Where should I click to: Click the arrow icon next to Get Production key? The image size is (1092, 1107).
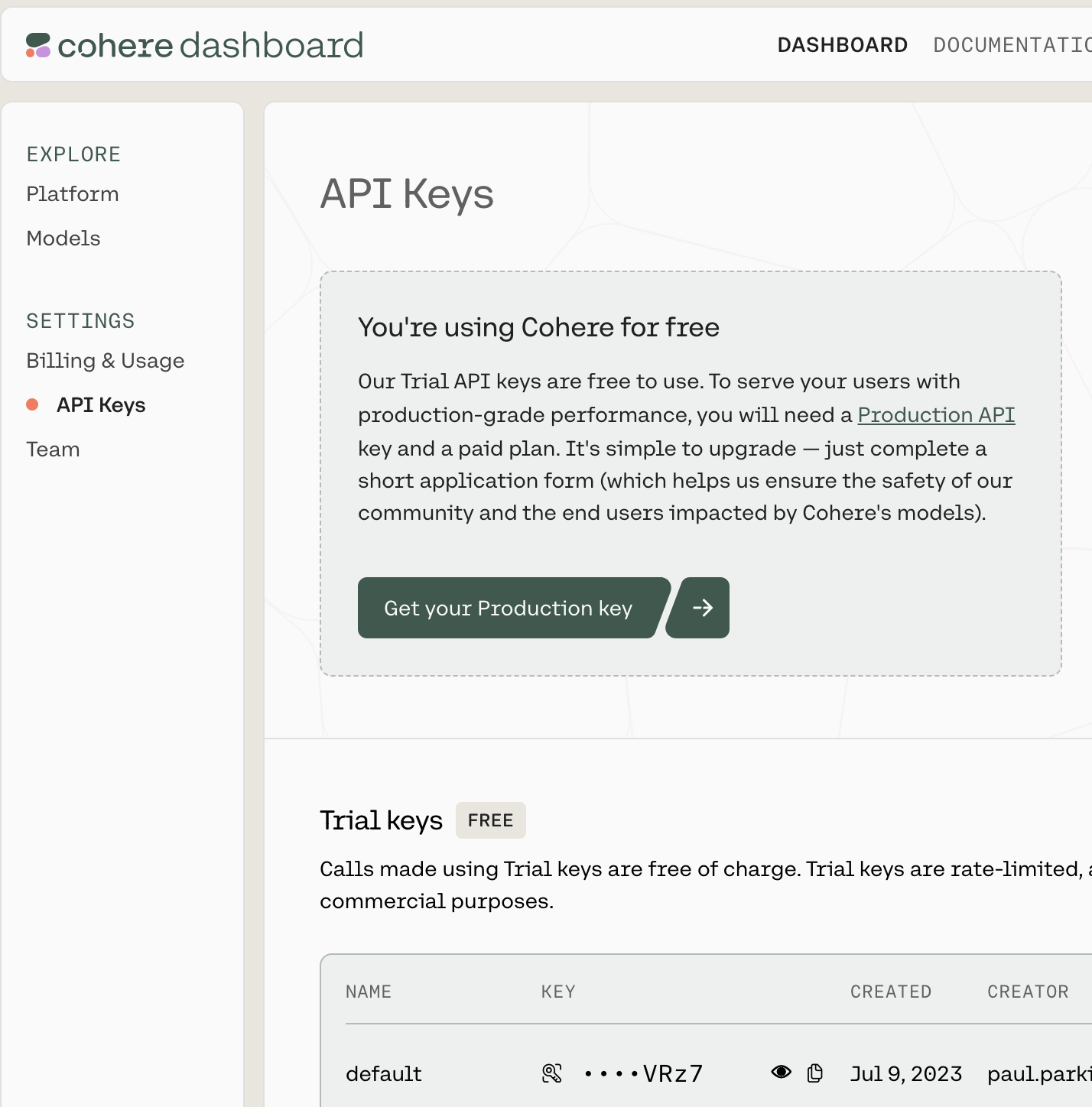pos(703,608)
